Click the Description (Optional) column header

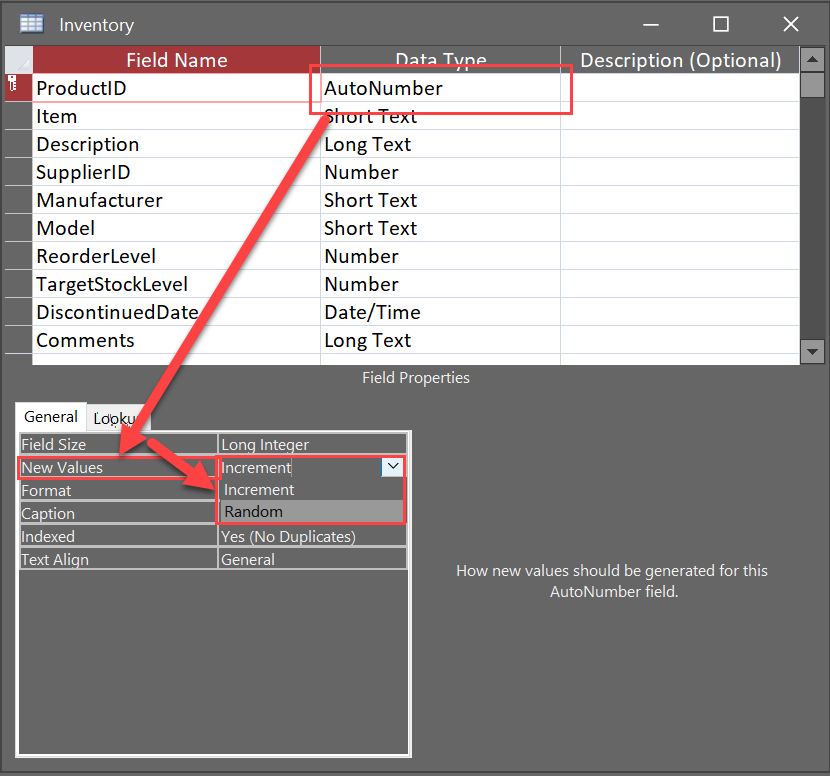tap(680, 60)
